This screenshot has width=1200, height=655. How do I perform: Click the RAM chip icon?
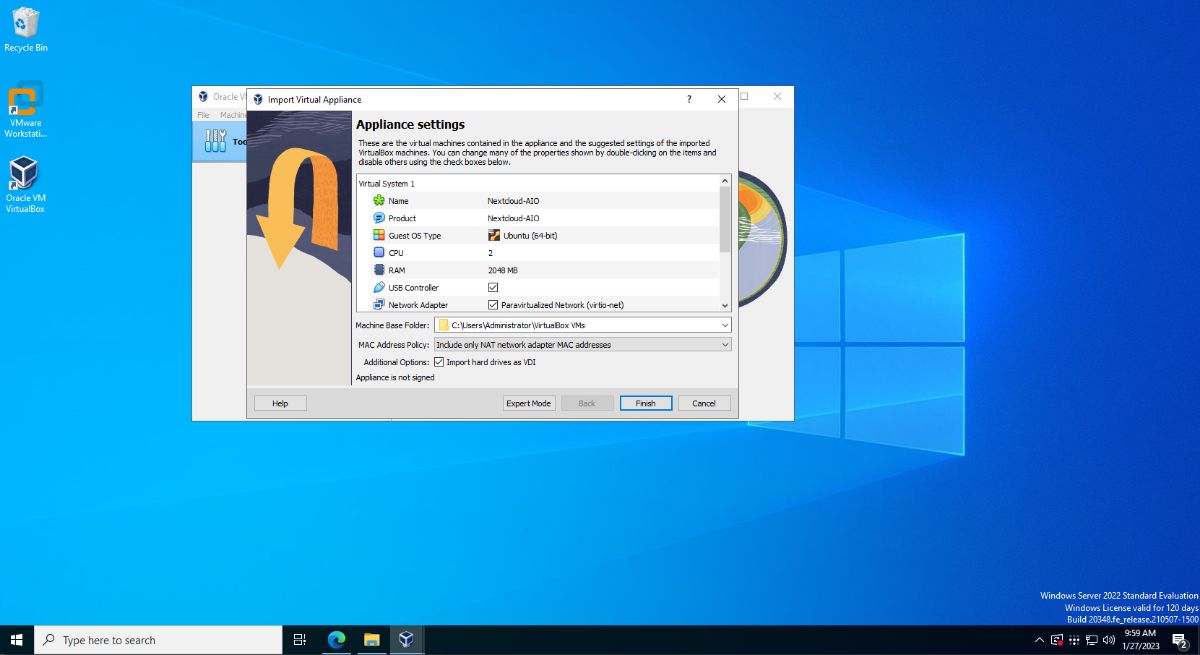pos(379,270)
